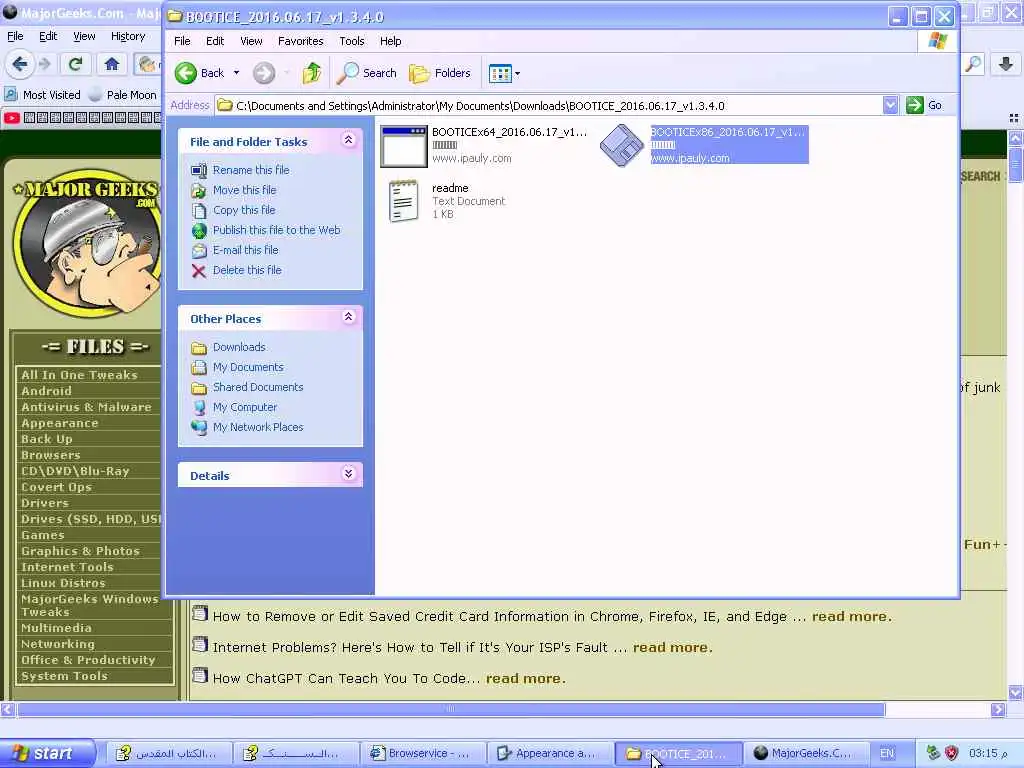Open Shared Documents under Other Places
Image resolution: width=1024 pixels, height=768 pixels.
coord(258,387)
